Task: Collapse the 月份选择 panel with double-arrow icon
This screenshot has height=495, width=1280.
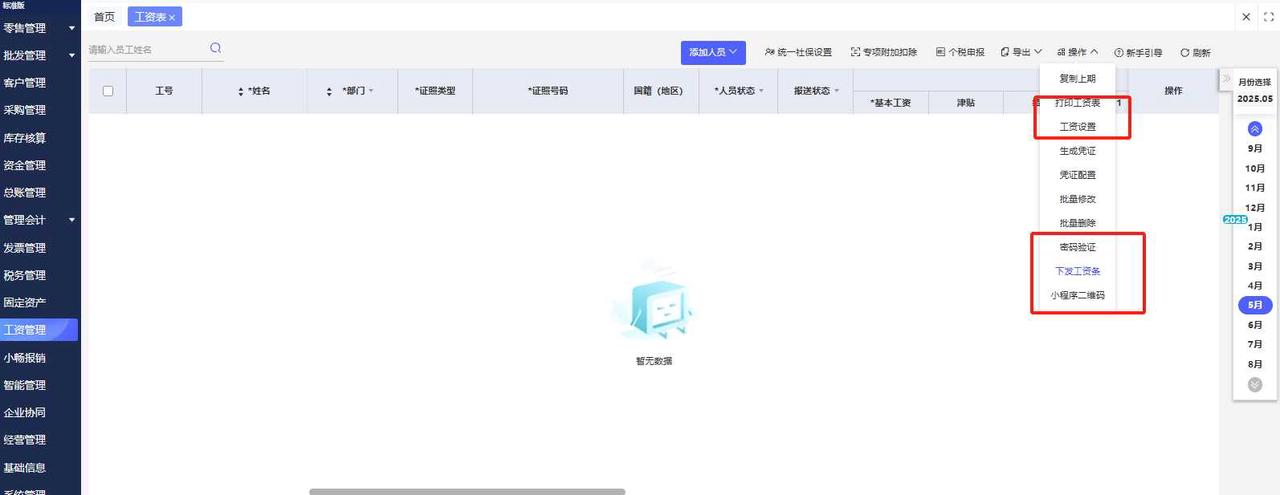Action: (x=1226, y=79)
